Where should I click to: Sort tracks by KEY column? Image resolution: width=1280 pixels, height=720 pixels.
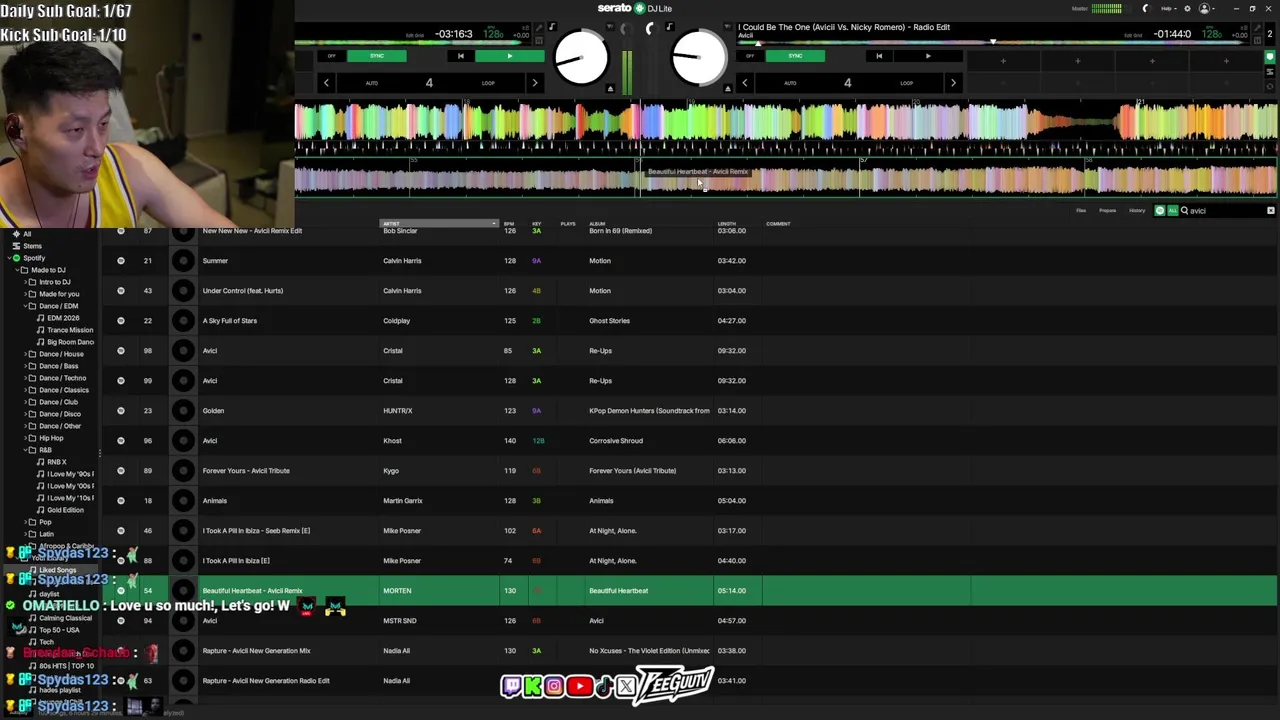pos(537,223)
